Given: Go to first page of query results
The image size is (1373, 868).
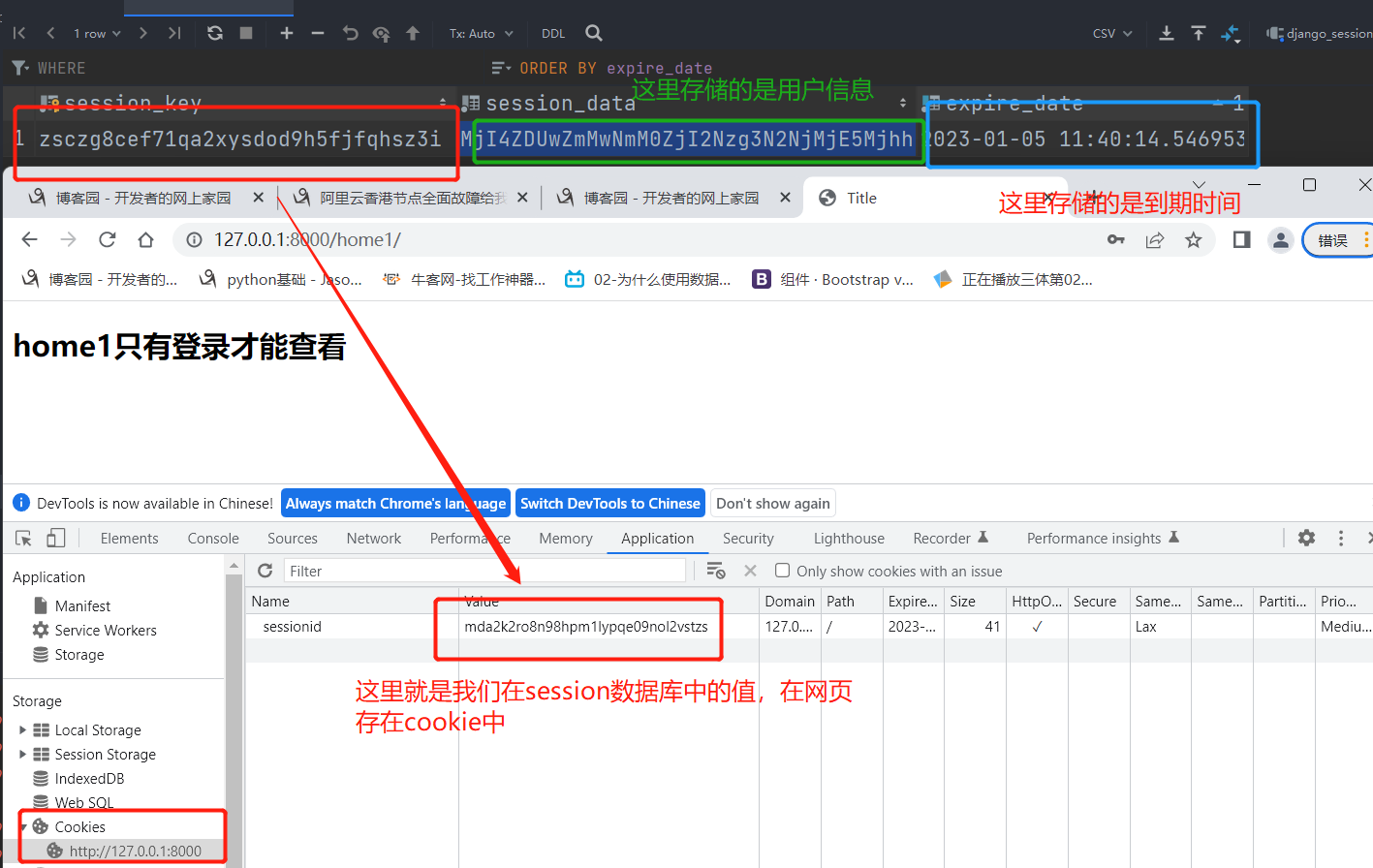Looking at the screenshot, I should 19,33.
